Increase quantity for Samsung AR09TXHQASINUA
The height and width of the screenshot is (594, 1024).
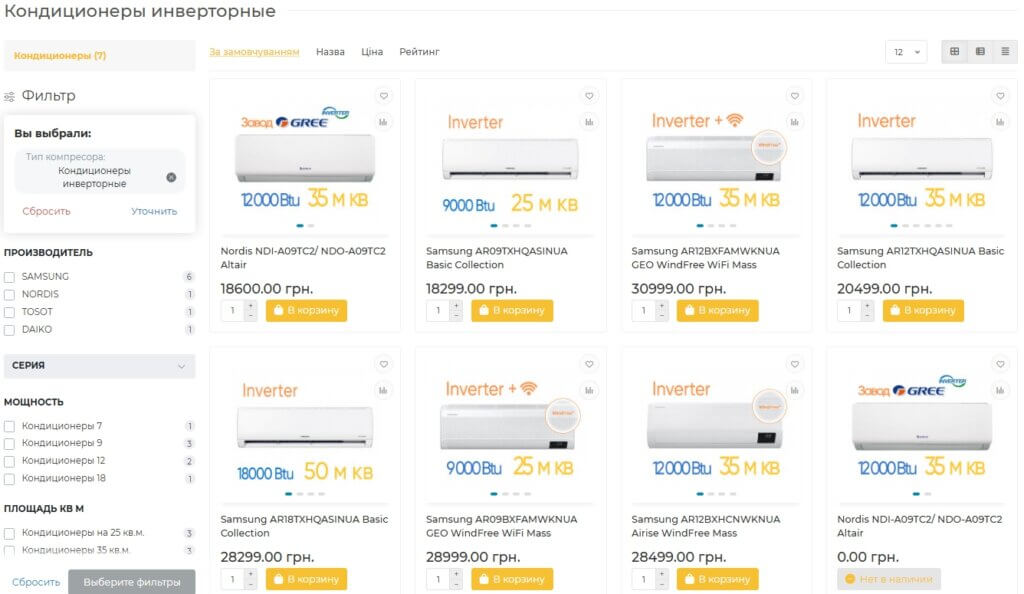point(456,305)
